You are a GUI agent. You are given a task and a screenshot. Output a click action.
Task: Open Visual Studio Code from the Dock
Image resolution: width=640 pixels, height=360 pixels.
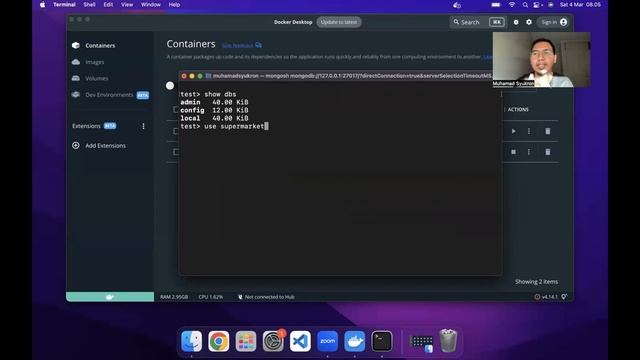point(300,341)
